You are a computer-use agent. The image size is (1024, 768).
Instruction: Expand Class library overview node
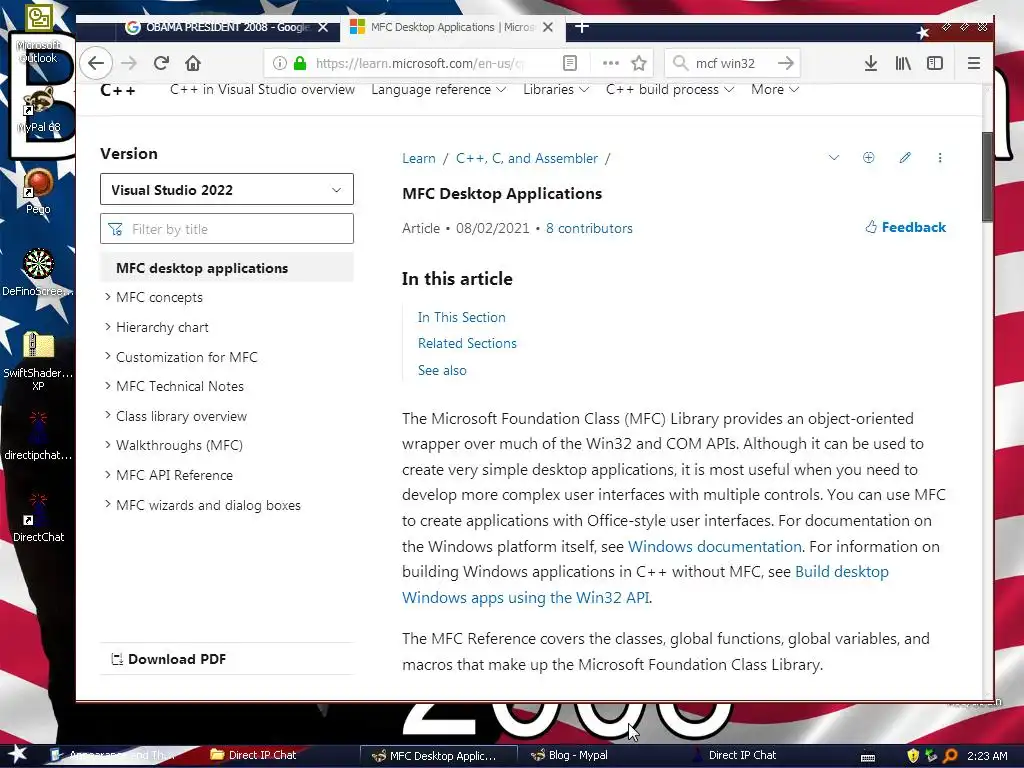tap(108, 416)
